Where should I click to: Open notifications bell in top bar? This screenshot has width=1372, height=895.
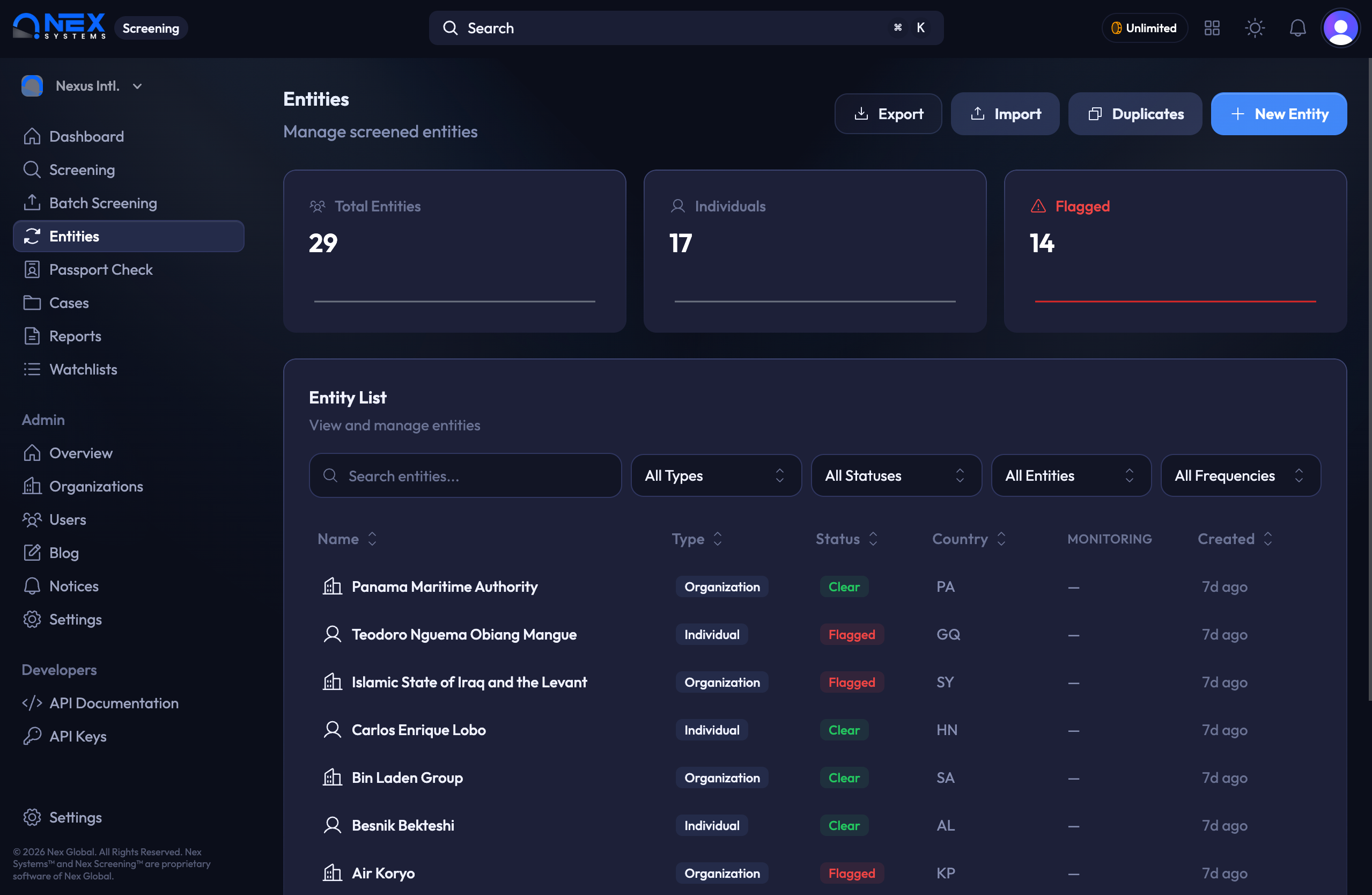(1297, 28)
